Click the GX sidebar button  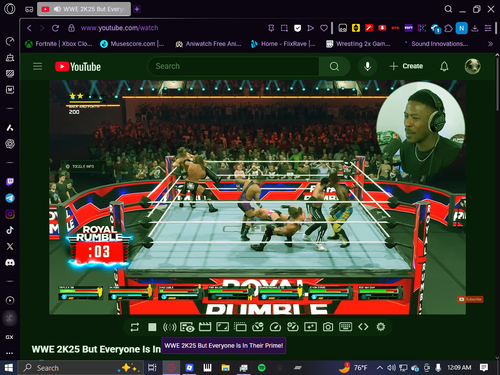click(10, 337)
